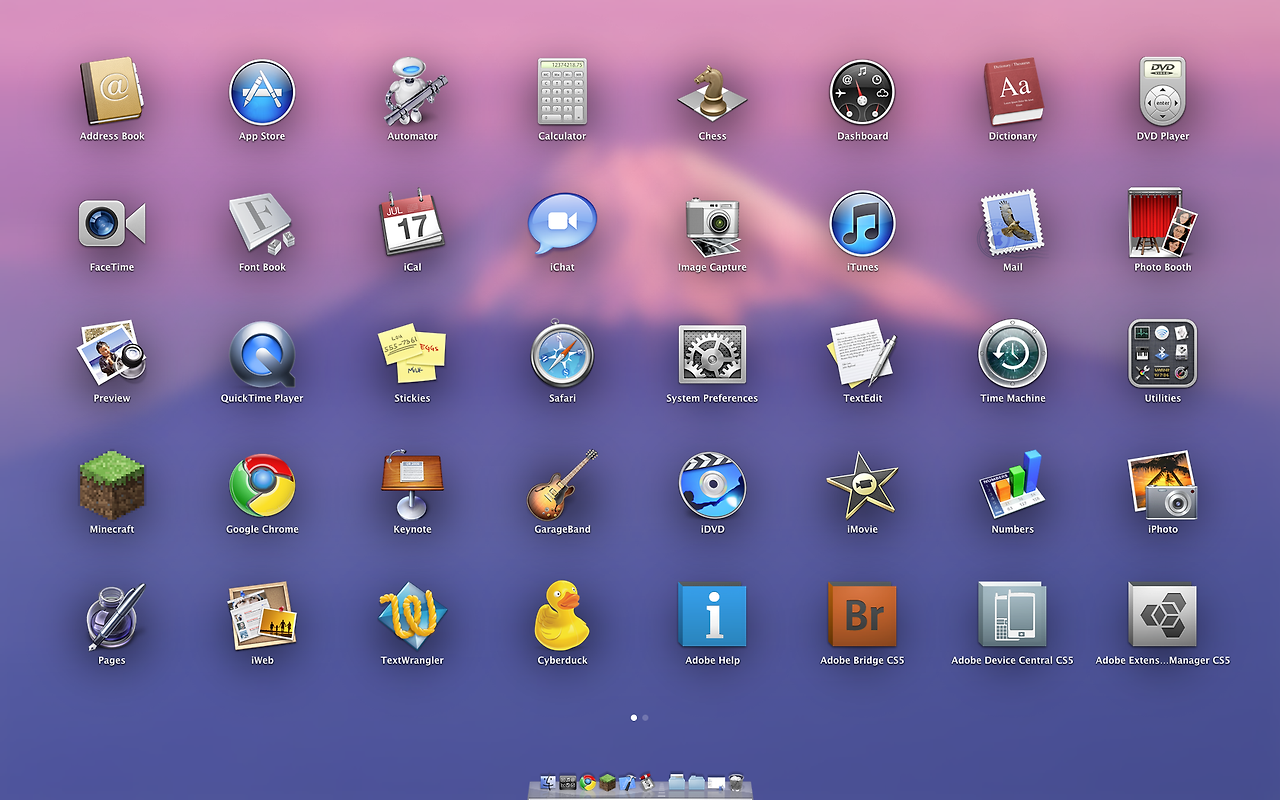
Task: Launch the iDVD app
Action: [x=712, y=485]
